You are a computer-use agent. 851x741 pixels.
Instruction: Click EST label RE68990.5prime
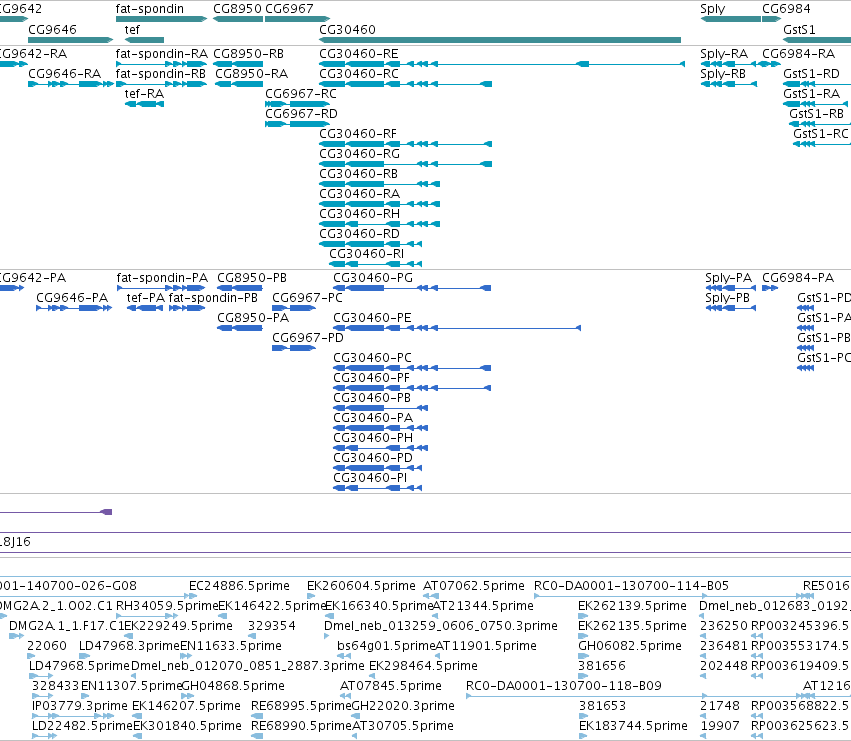point(301,726)
